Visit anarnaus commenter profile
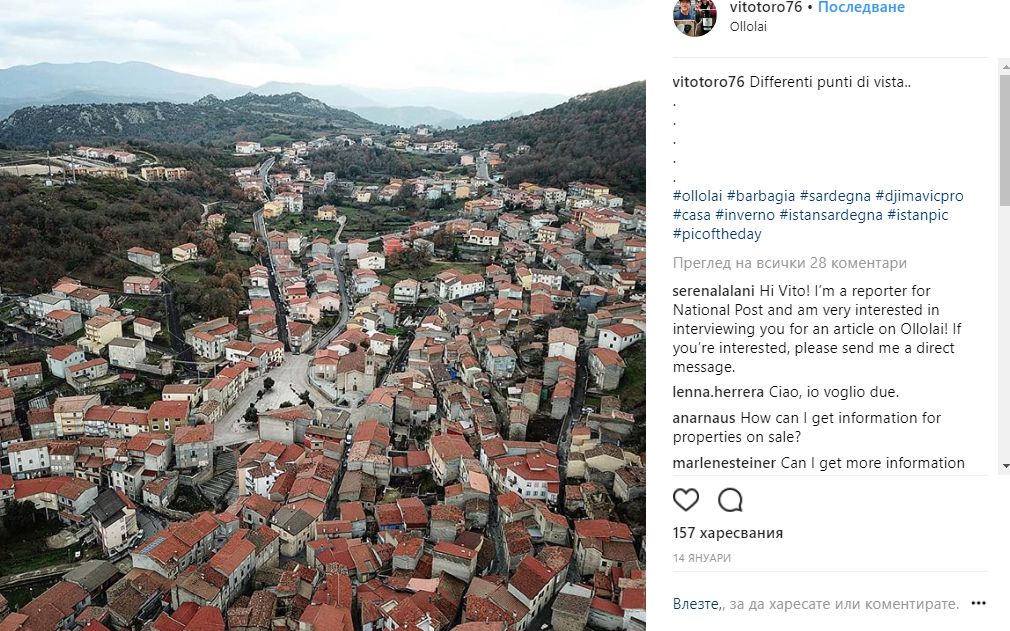Screen dimensions: 1010x631 [704, 418]
